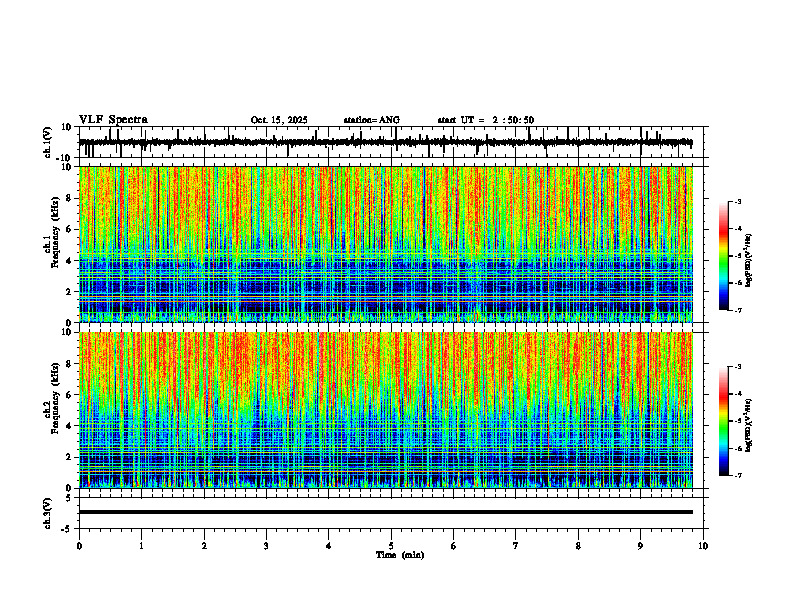Click the ch.1 color bar log(PSD) label
The image size is (792, 612).
coord(749,261)
